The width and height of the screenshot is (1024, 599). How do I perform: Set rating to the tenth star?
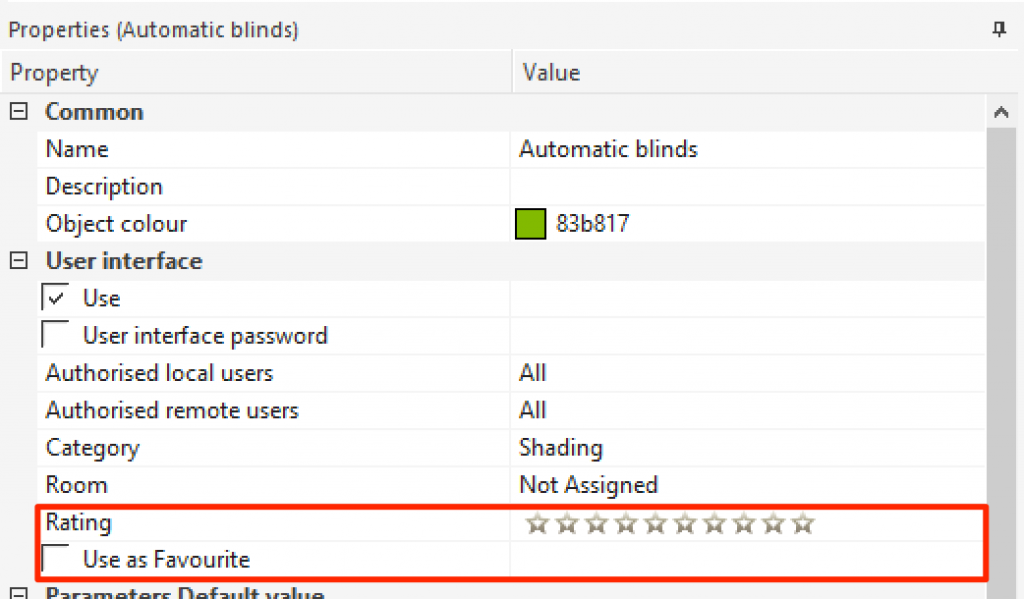tap(803, 523)
